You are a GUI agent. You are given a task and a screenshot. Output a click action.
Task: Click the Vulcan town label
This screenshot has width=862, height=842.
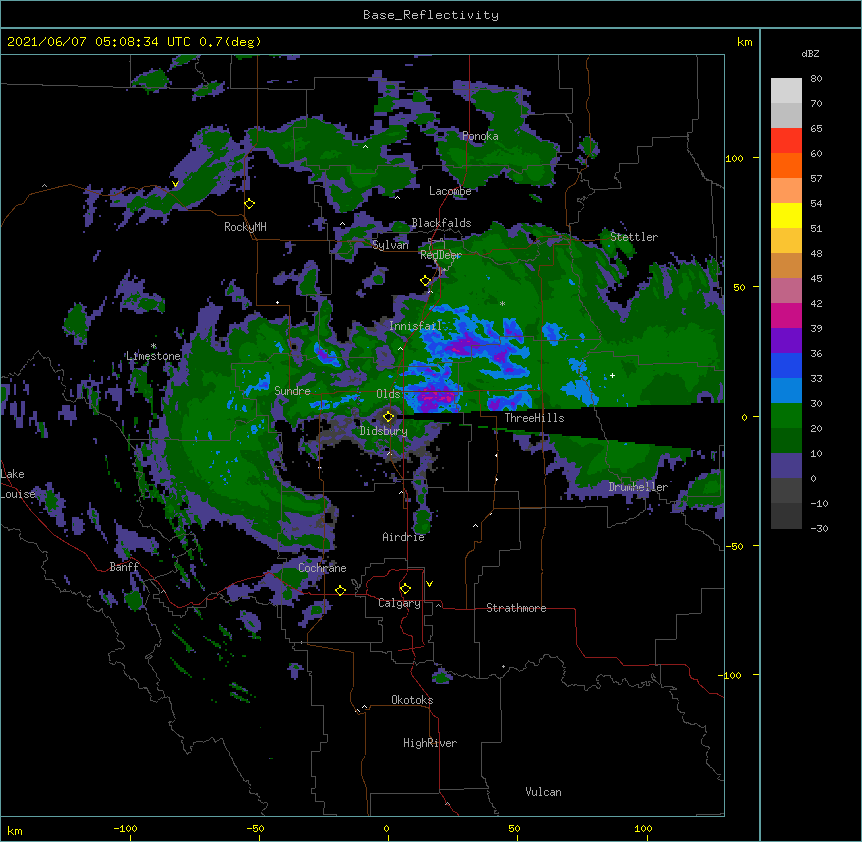[x=543, y=792]
